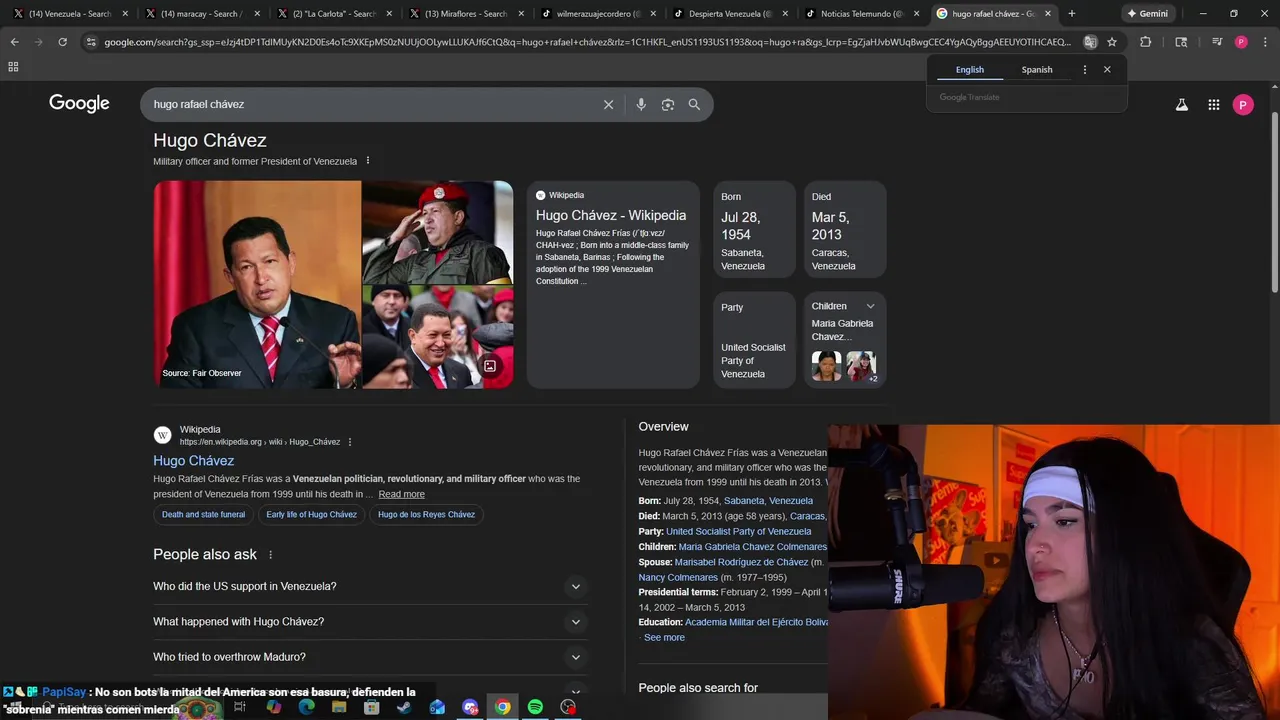Open the Hugo Chávez Wikipedia result title

pyautogui.click(x=193, y=461)
